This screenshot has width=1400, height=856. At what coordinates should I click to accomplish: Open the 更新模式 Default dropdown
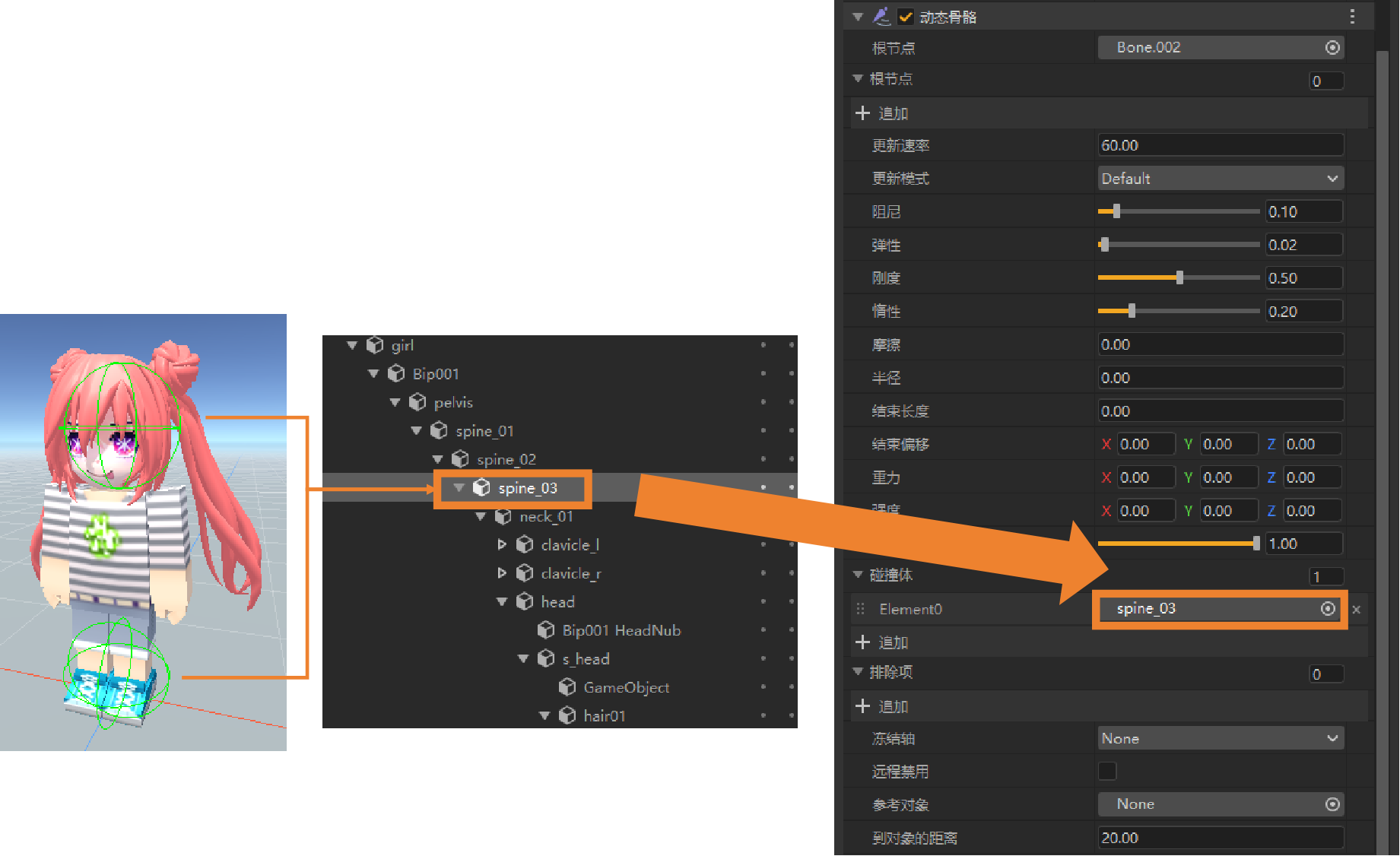pyautogui.click(x=1220, y=179)
